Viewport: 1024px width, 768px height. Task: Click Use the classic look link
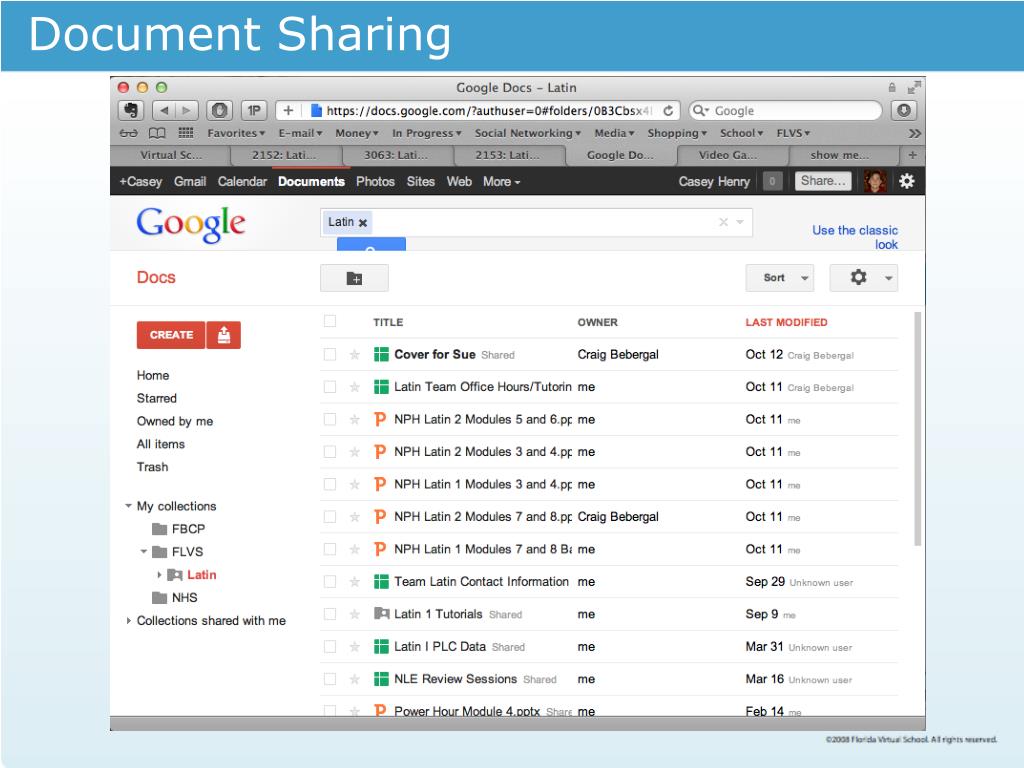coord(855,238)
